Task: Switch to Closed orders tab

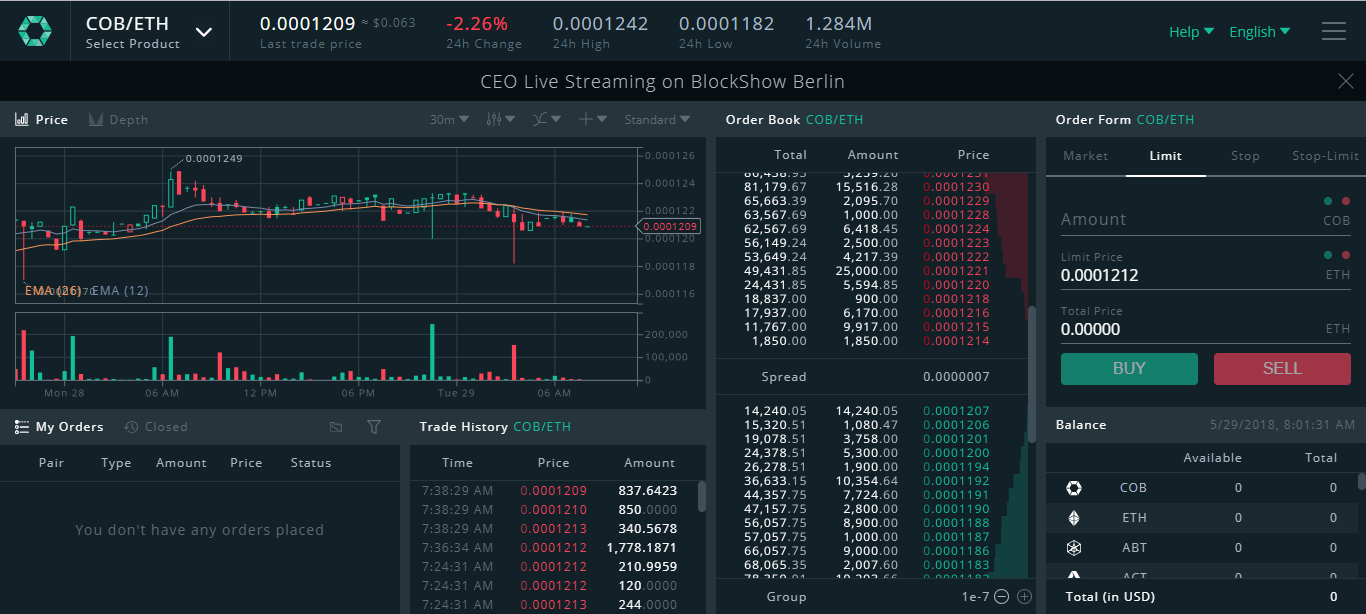Action: click(156, 427)
